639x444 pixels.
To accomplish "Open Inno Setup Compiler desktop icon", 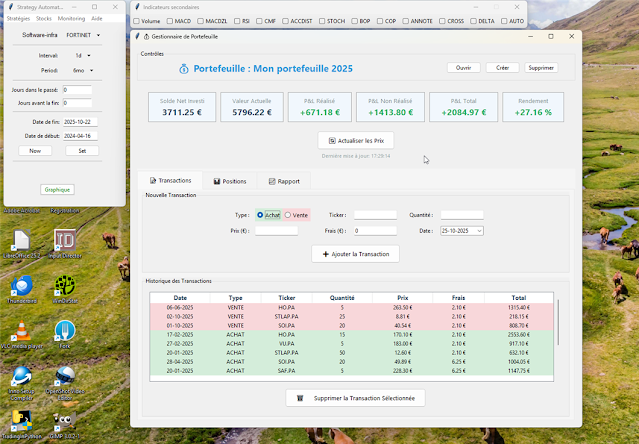I will click(19, 377).
